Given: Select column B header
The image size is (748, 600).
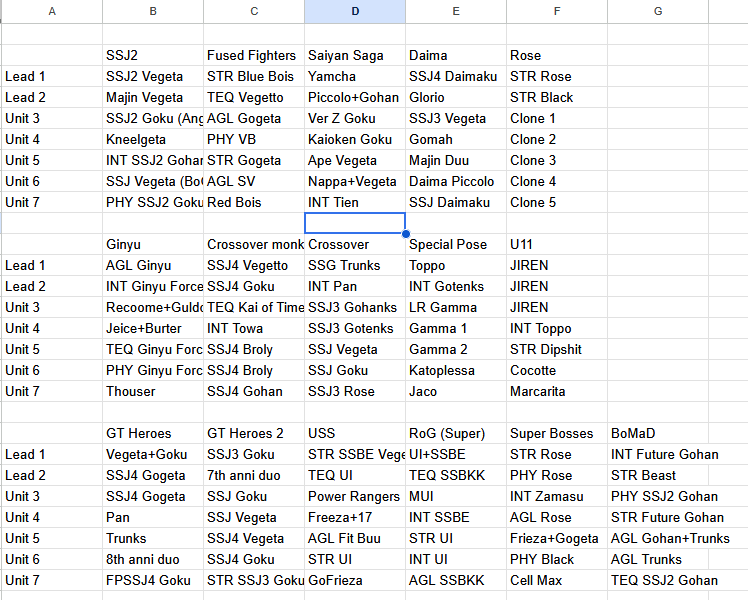Looking at the screenshot, I should (x=153, y=11).
